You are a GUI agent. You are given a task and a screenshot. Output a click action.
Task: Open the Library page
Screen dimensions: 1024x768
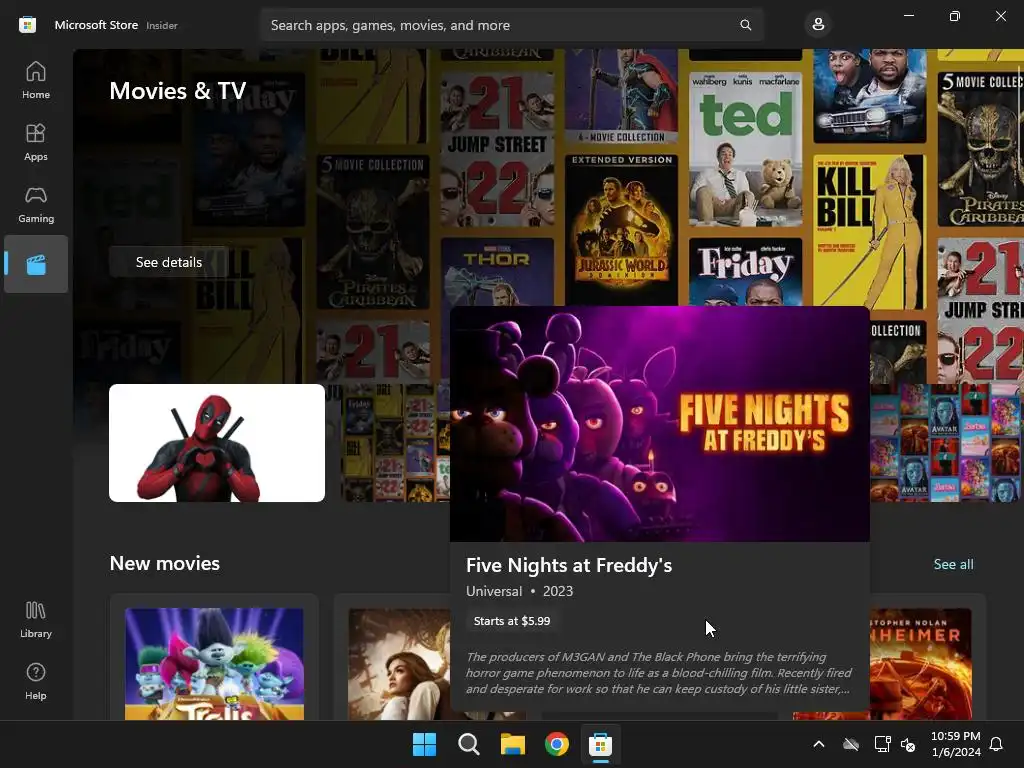tap(36, 620)
